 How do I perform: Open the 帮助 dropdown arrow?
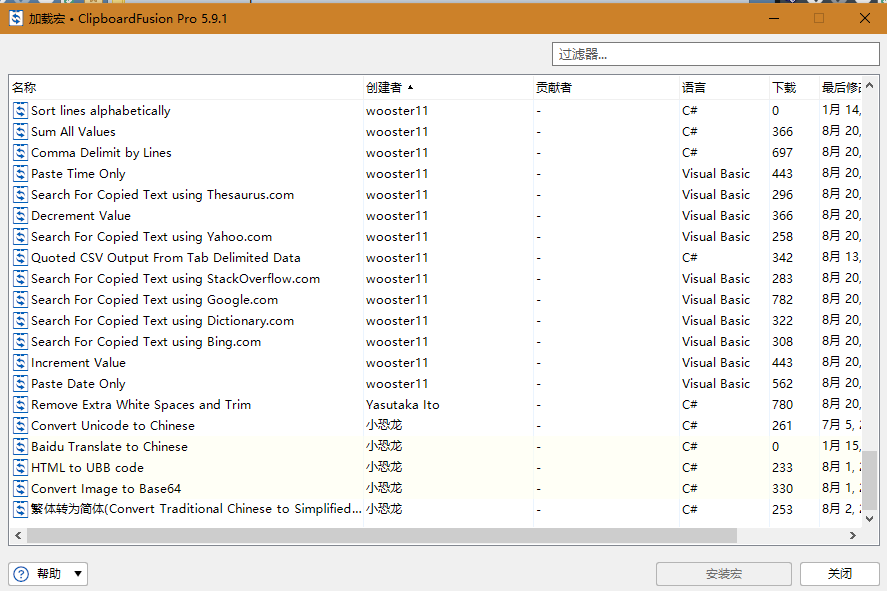click(78, 574)
